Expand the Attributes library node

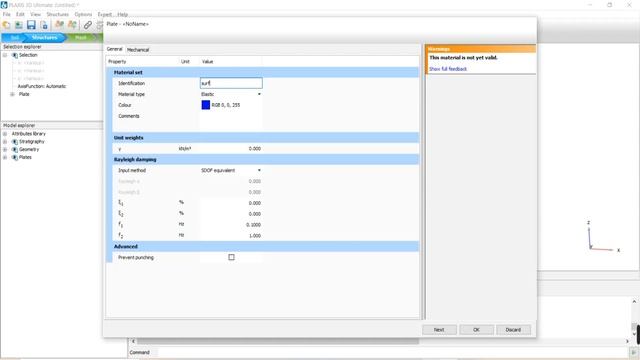[5, 134]
